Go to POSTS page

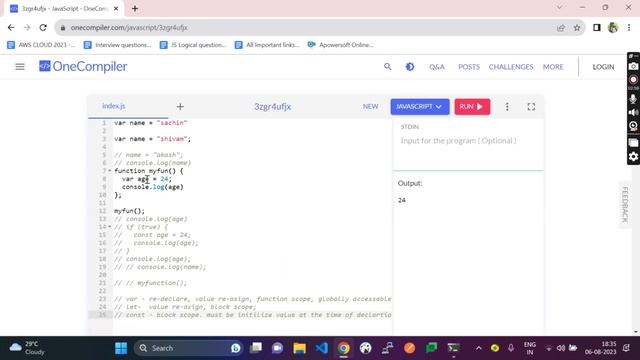[x=469, y=67]
